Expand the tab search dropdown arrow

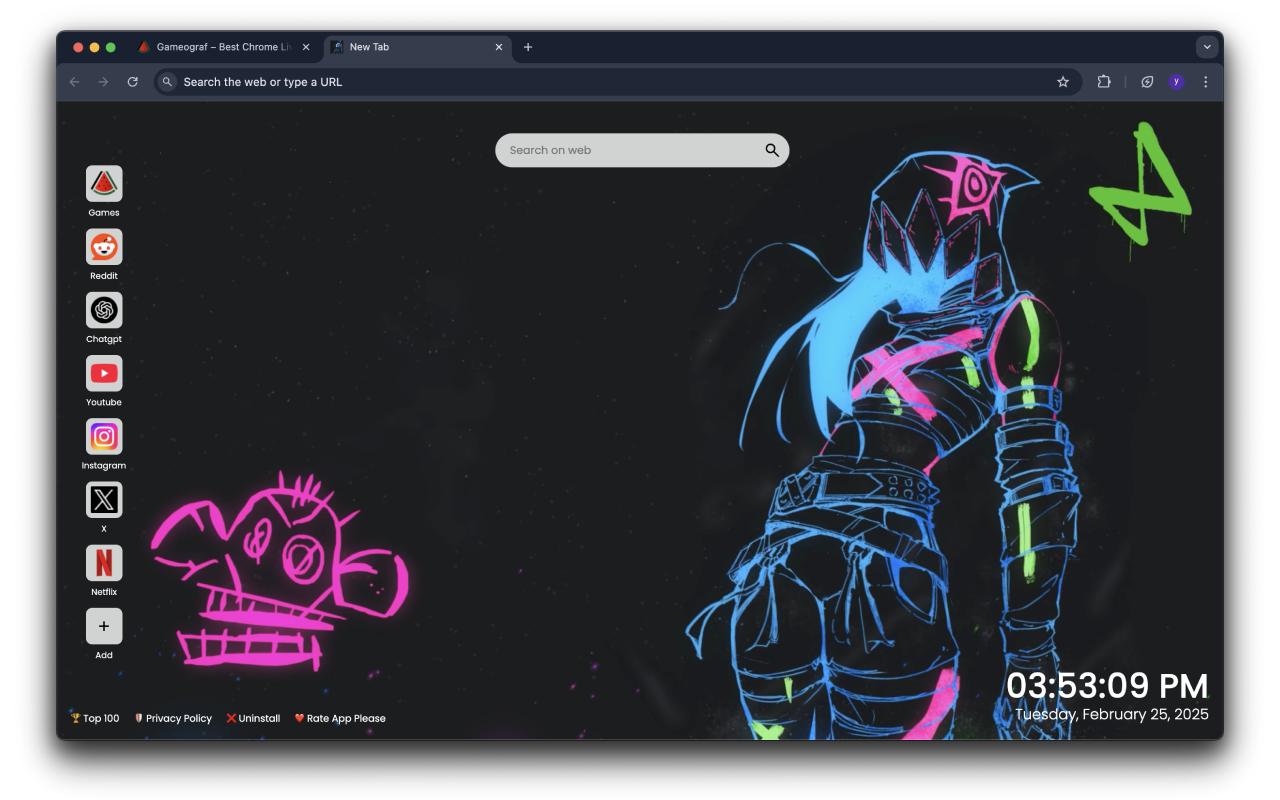coord(1207,47)
